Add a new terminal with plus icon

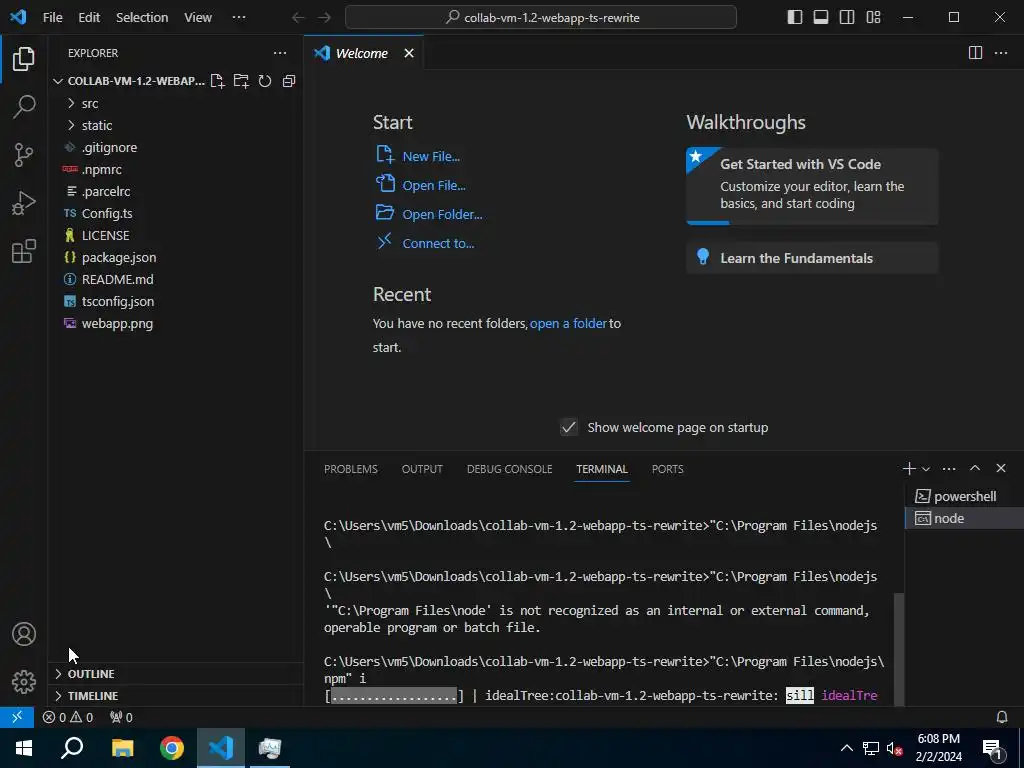click(x=909, y=468)
